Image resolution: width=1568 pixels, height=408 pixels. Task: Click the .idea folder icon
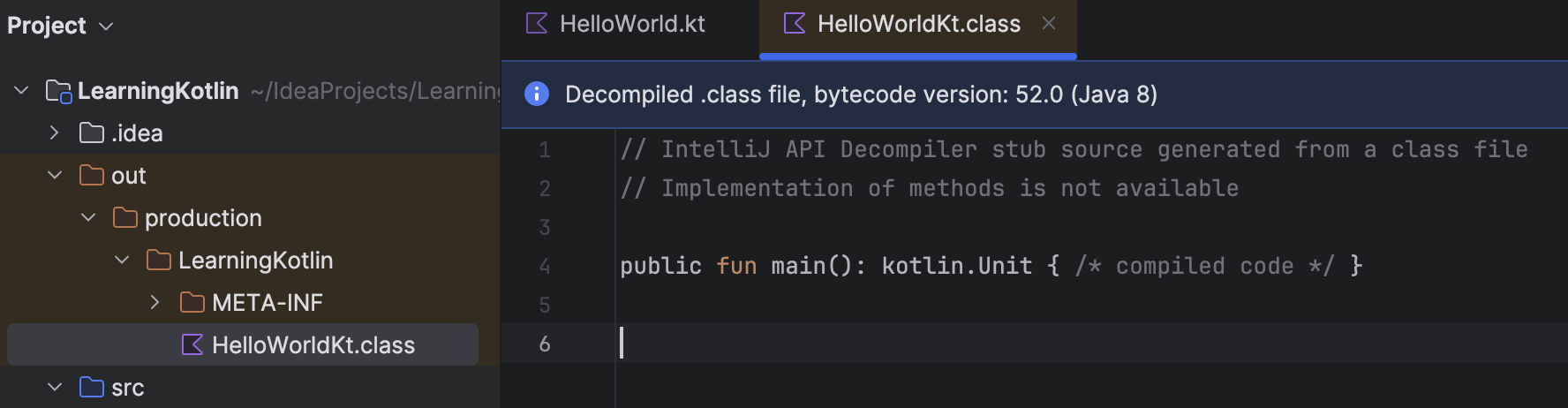(92, 133)
